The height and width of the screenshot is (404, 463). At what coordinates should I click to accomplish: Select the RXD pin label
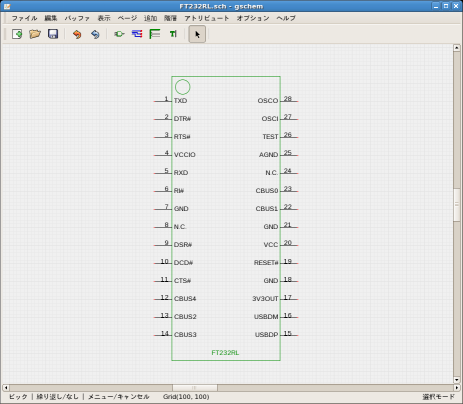click(181, 173)
